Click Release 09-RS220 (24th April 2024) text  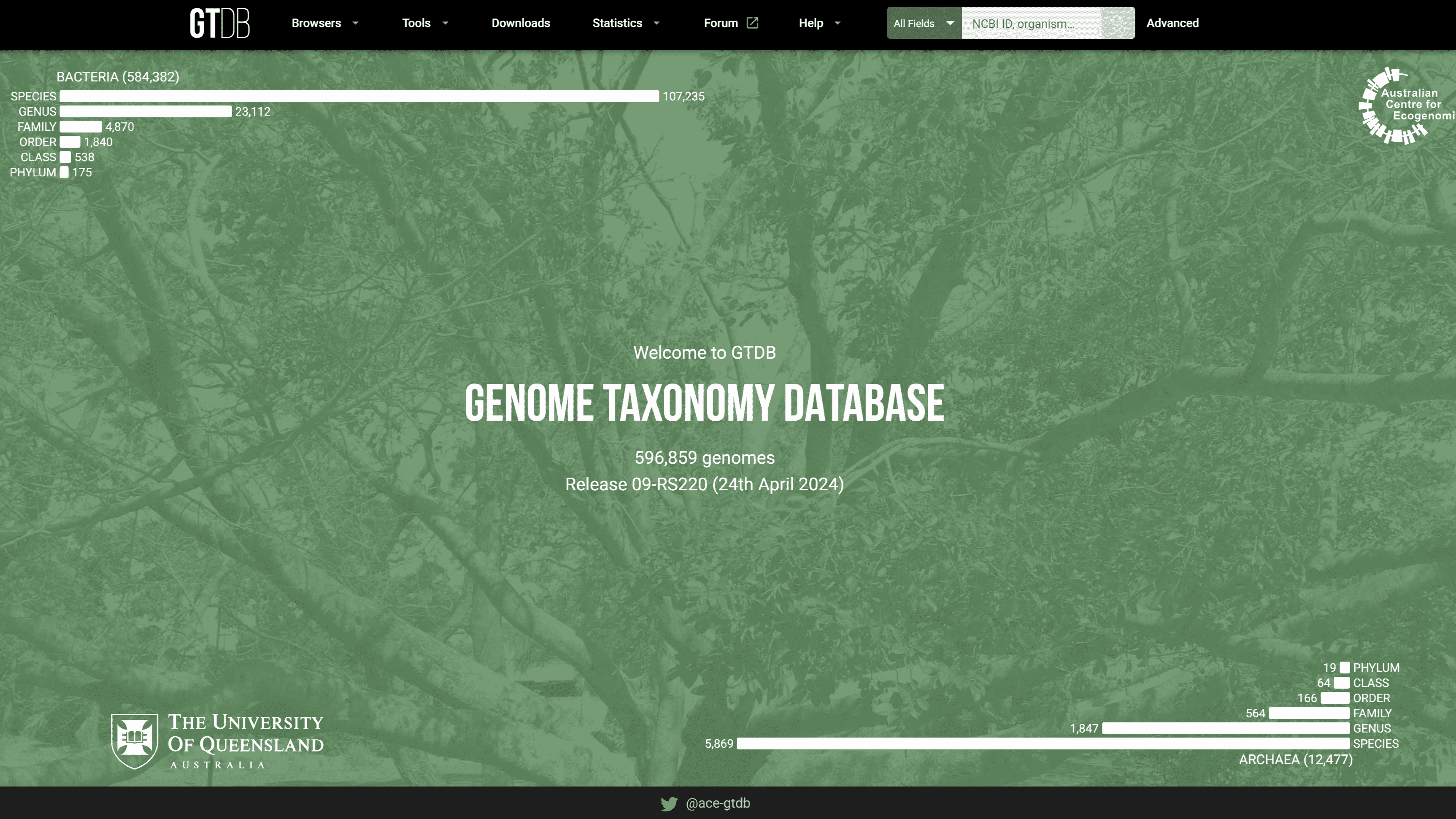pos(704,484)
